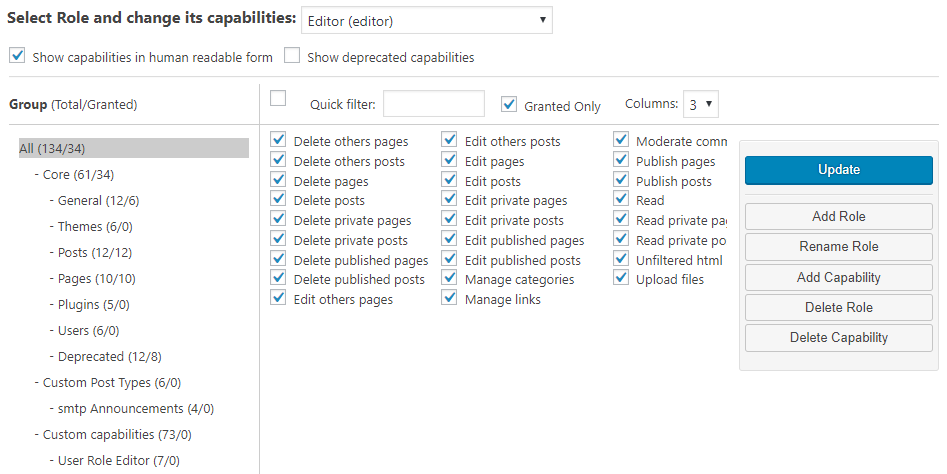Choose the Plugins (5/0) group
Screen dimensions: 947x474
pos(93,305)
